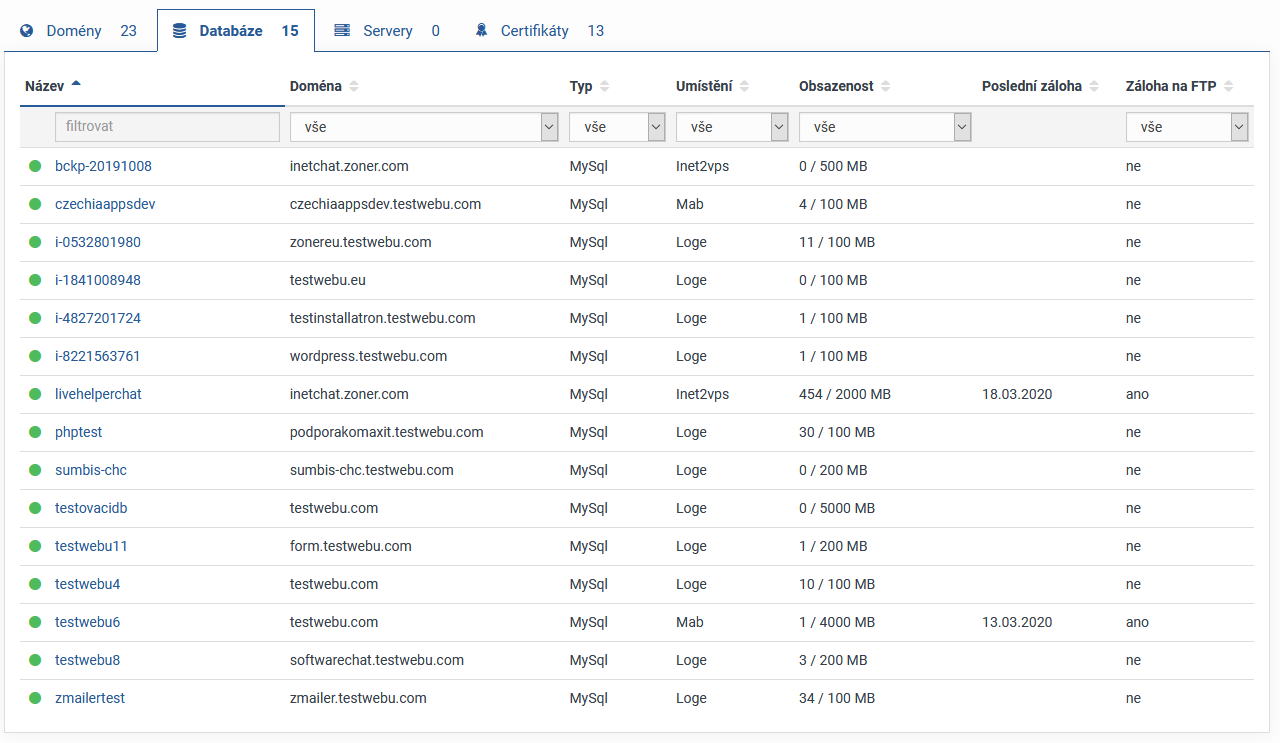
Task: Click the globe icon on Domény tab
Action: point(27,31)
